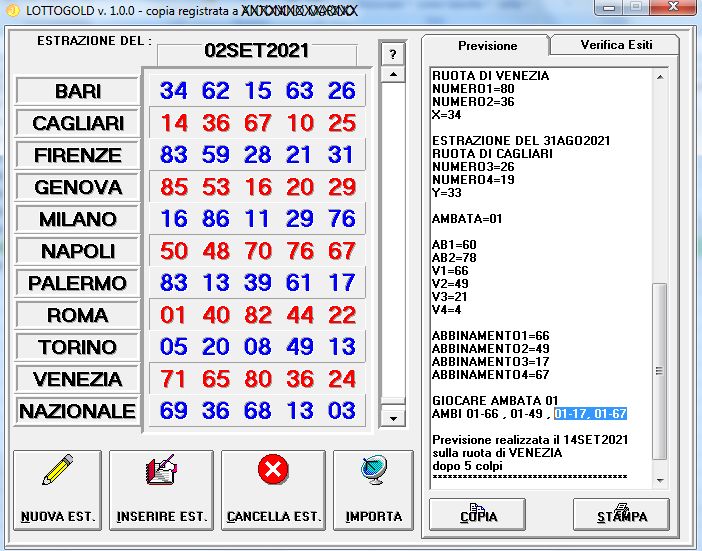
Task: Click the LottoGold title bar coin icon
Action: pyautogui.click(x=13, y=10)
